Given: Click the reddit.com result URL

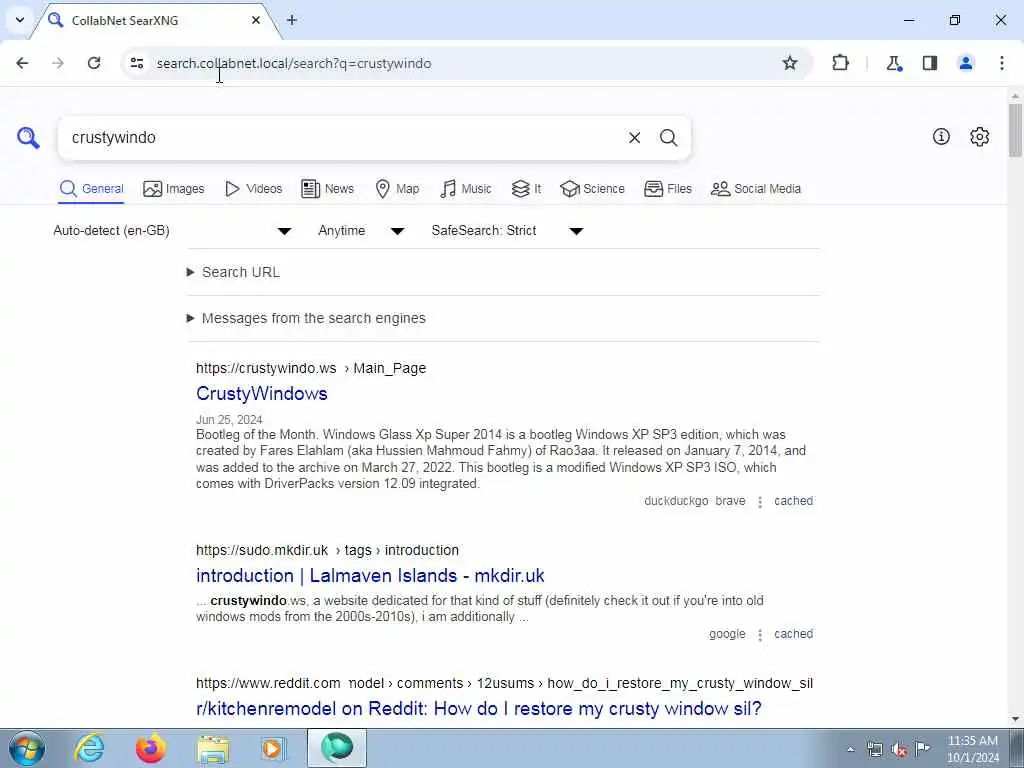Looking at the screenshot, I should tap(504, 684).
